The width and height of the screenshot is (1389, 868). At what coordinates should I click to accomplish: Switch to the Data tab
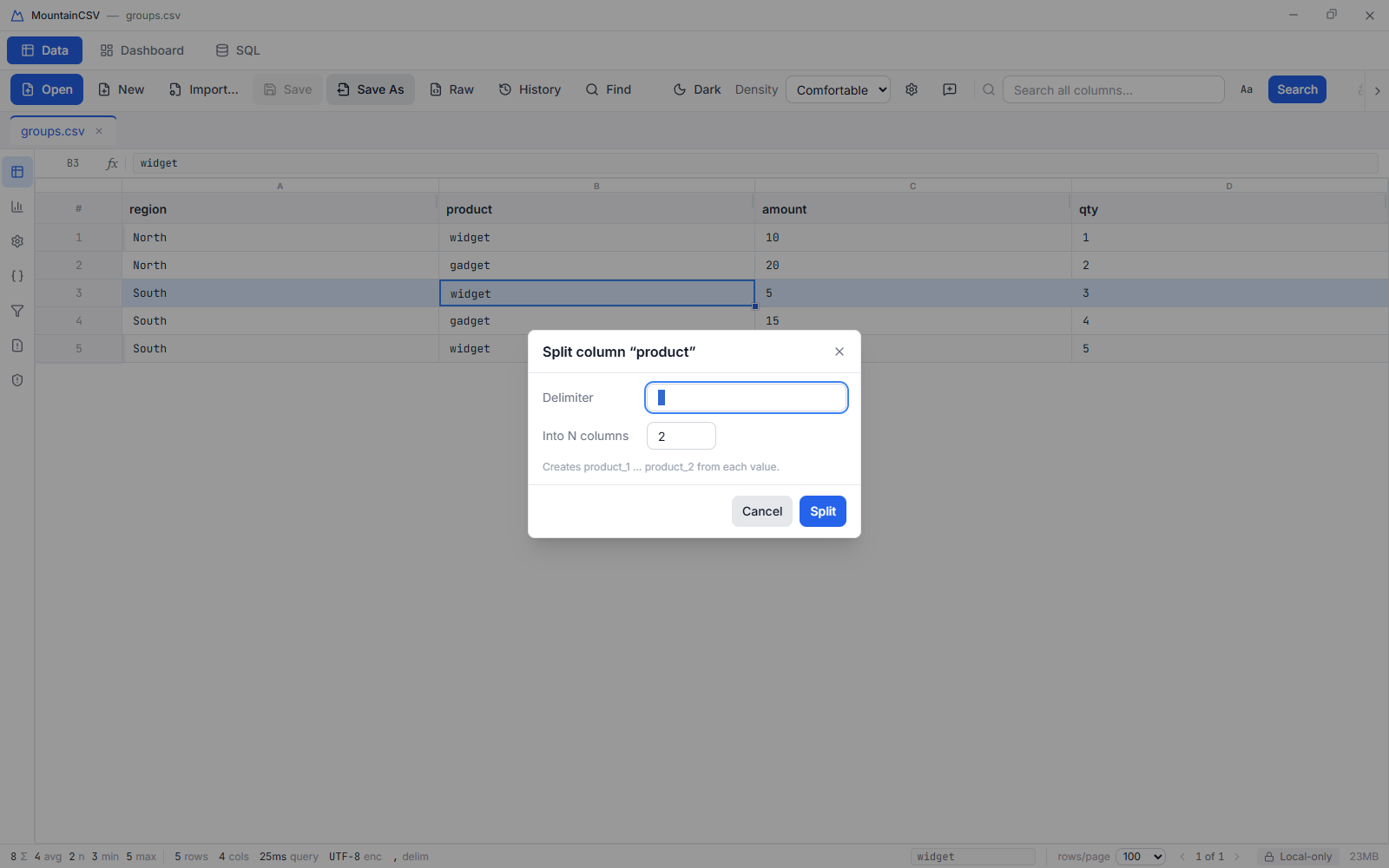[45, 50]
